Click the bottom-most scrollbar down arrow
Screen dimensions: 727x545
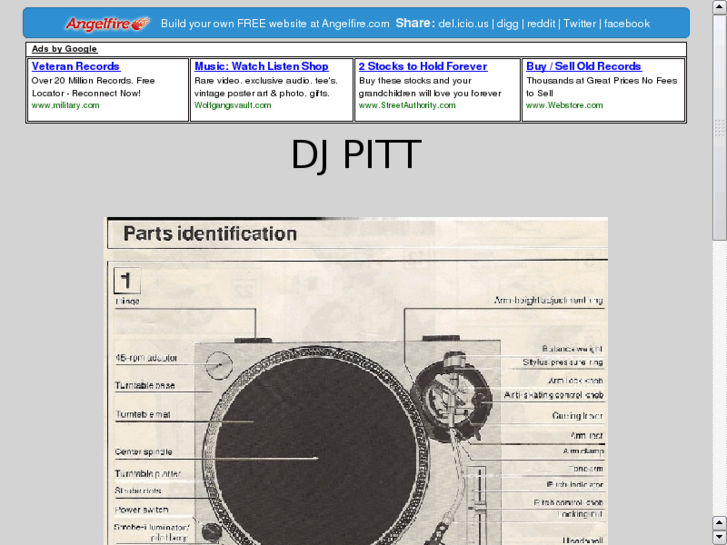[719, 537]
